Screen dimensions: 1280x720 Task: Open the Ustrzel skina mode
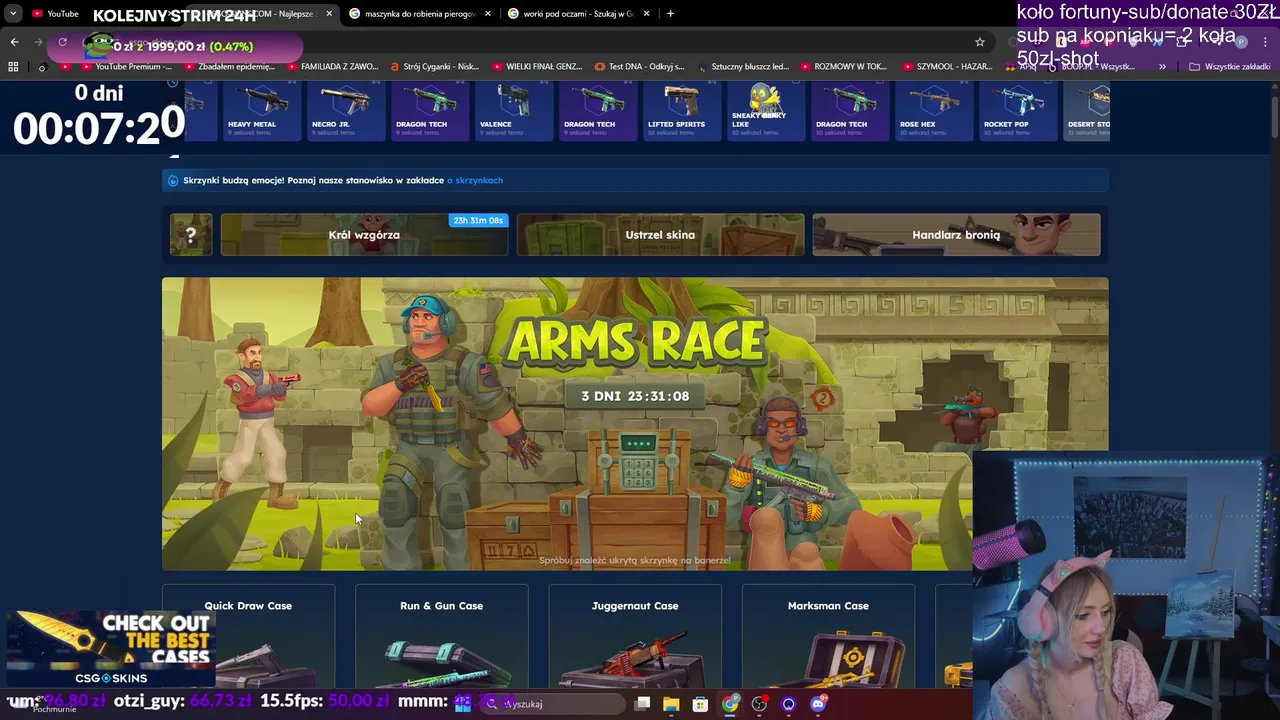[x=660, y=235]
